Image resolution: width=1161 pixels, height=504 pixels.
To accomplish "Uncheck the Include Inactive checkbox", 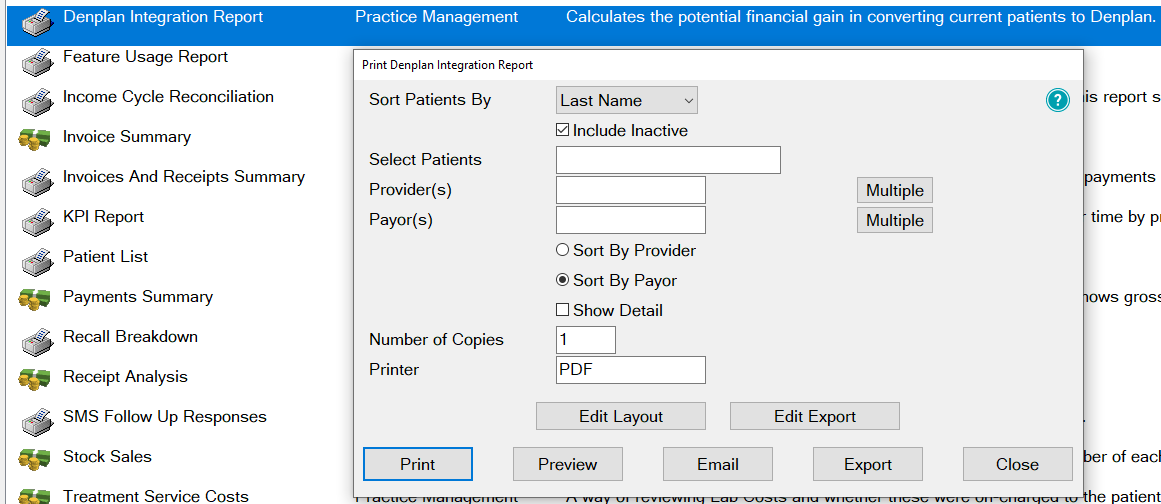I will [x=563, y=130].
